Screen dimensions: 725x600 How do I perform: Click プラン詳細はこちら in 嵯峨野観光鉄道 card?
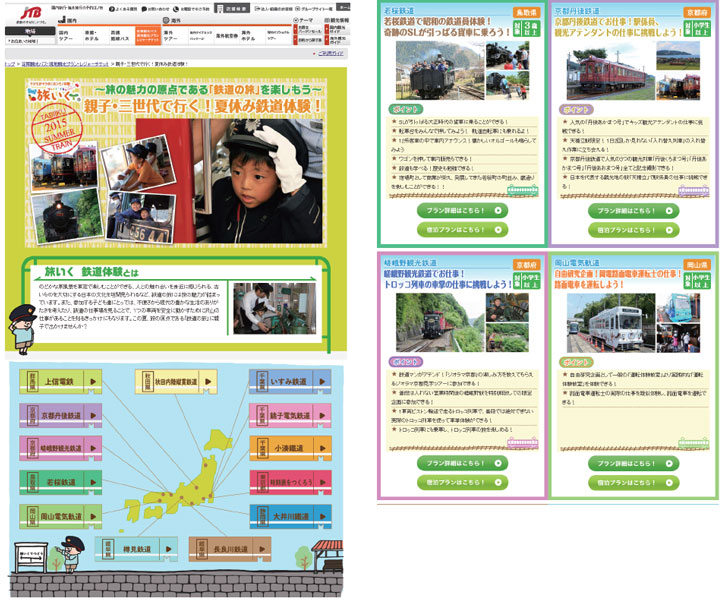tap(462, 463)
